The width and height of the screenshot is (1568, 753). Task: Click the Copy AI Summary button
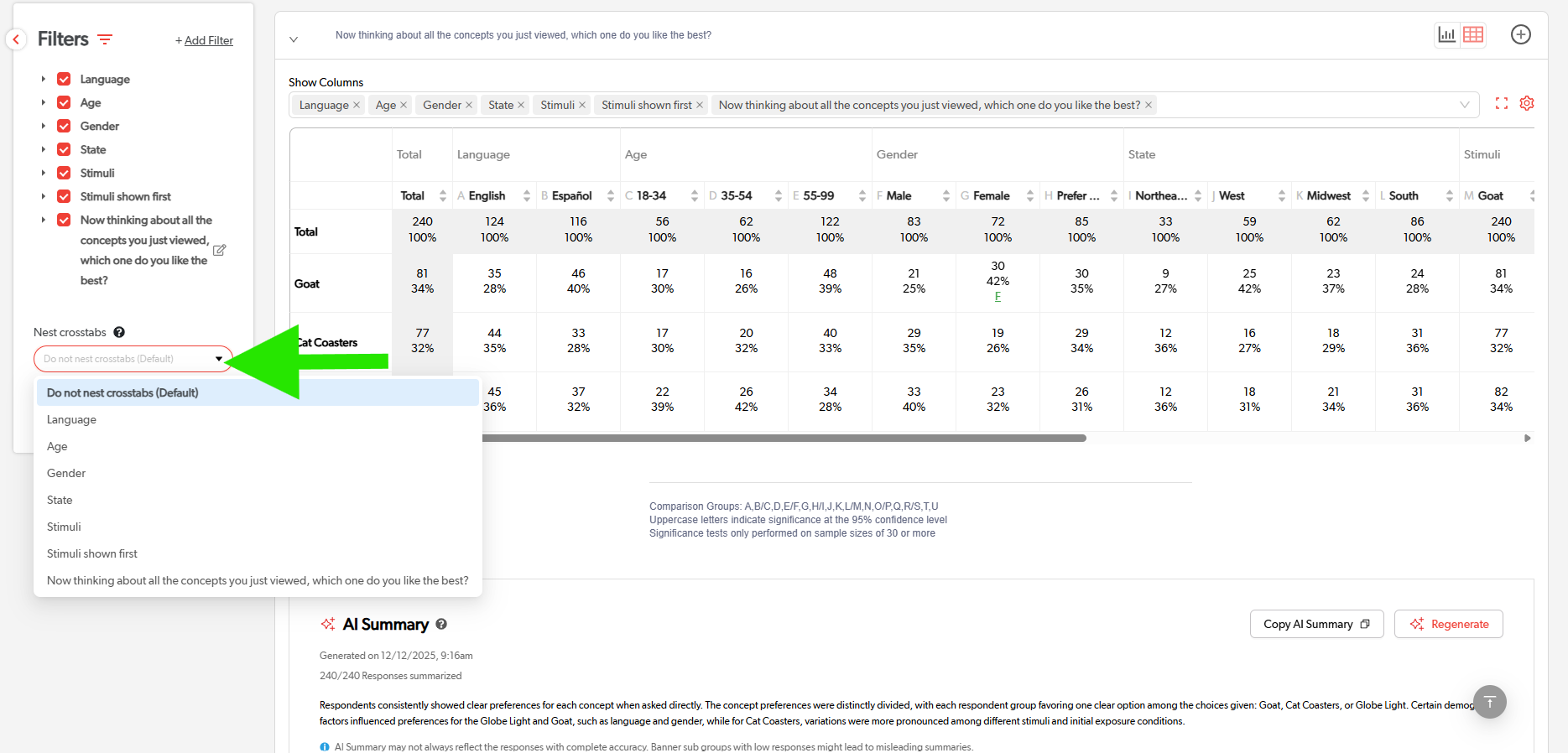[x=1315, y=624]
